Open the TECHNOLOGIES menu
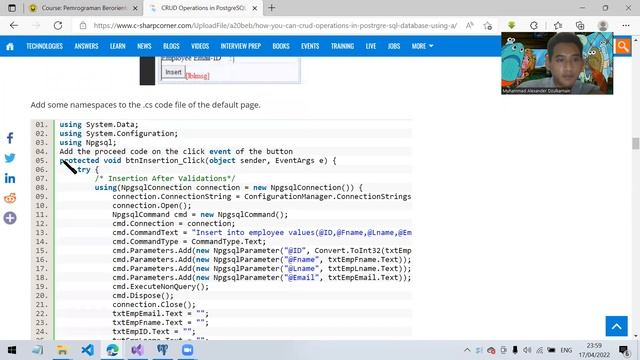Screen dimensions: 640x360 click(44, 46)
